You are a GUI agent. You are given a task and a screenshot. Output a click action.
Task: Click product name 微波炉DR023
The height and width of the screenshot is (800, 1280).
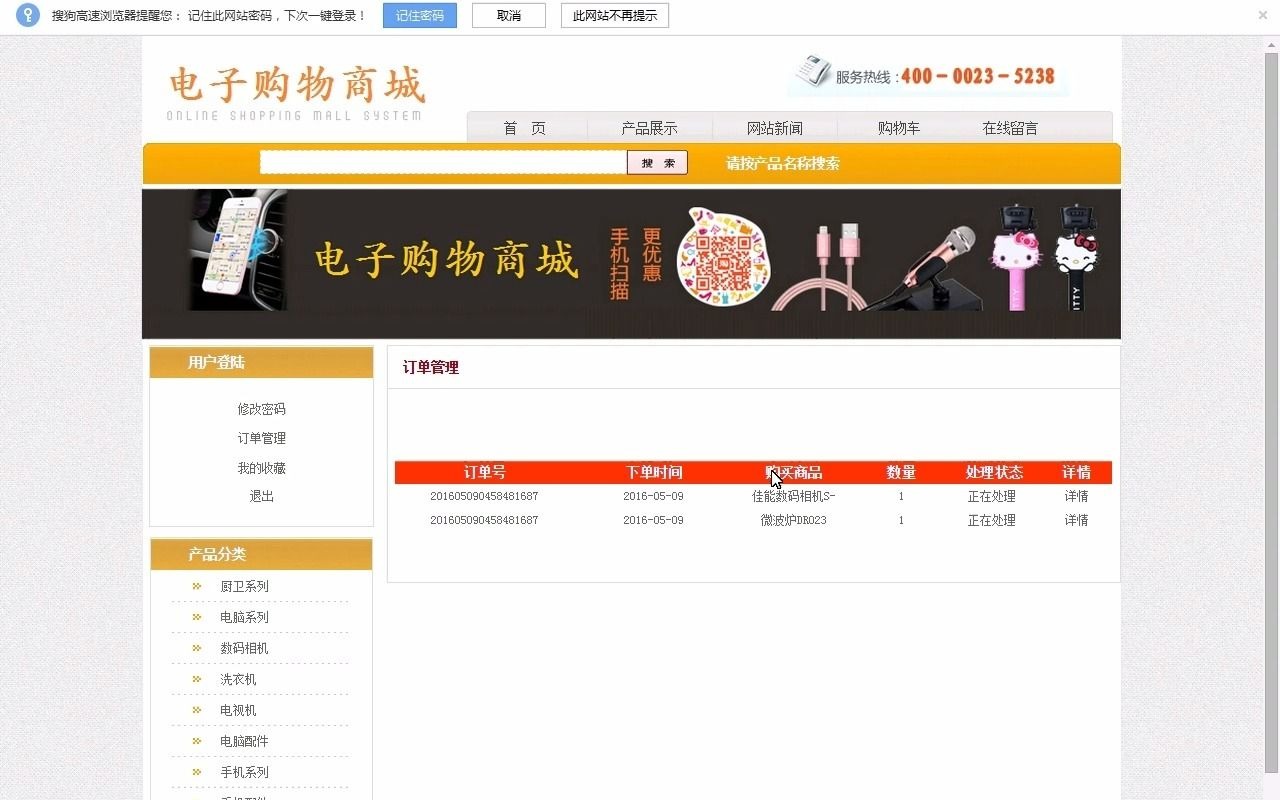794,520
